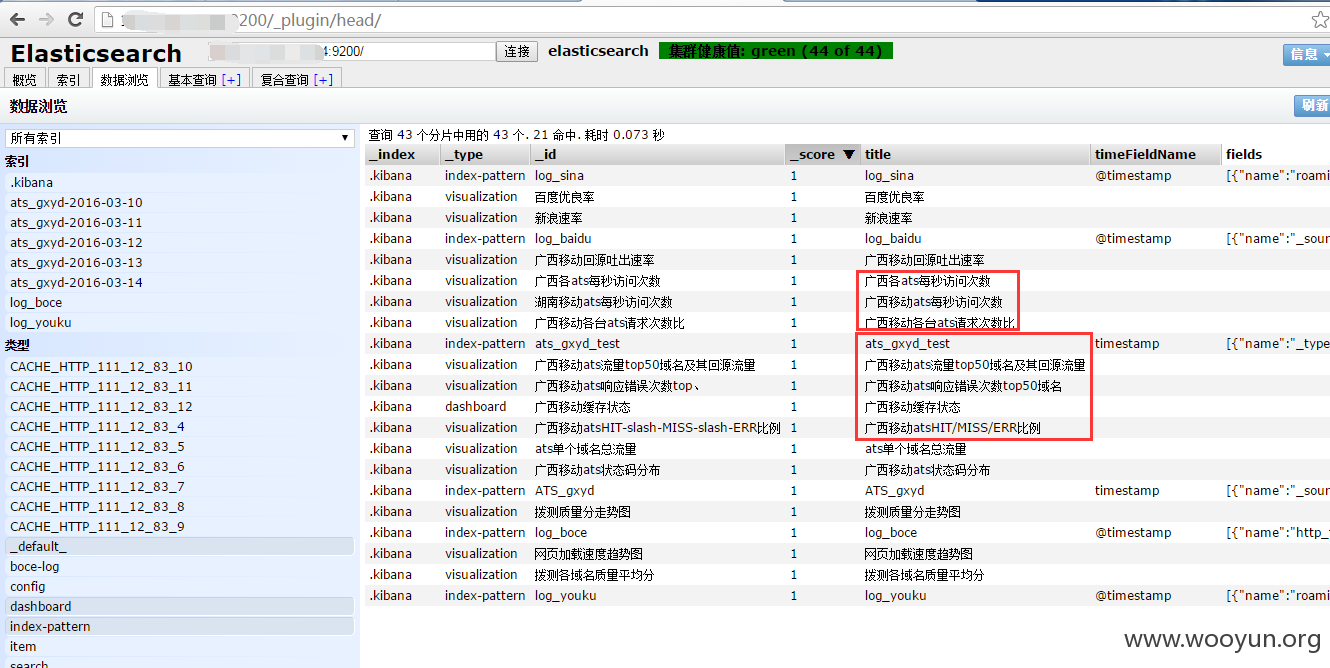
Task: Open dashboard row 广西移动缓存状态
Action: tap(848, 407)
